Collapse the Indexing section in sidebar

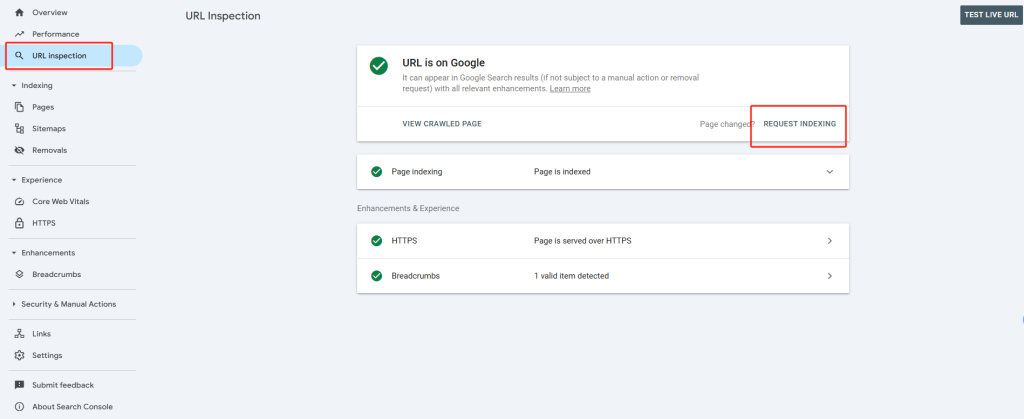[14, 85]
